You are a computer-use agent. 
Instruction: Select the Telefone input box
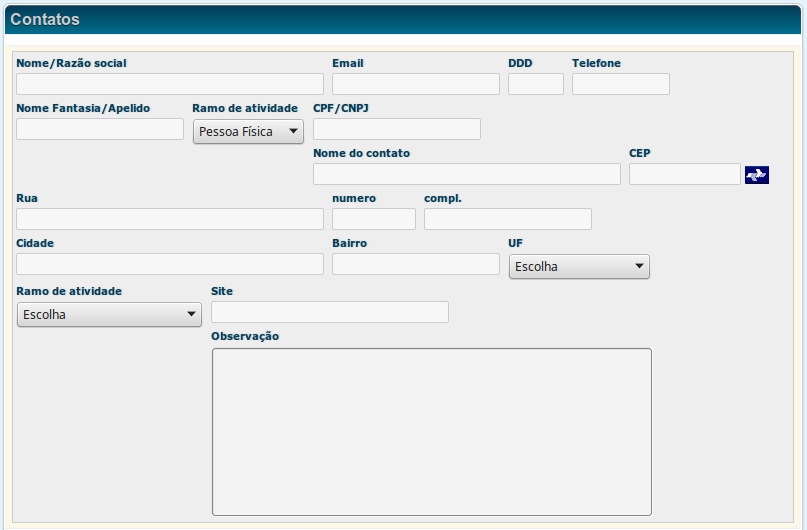coord(620,84)
